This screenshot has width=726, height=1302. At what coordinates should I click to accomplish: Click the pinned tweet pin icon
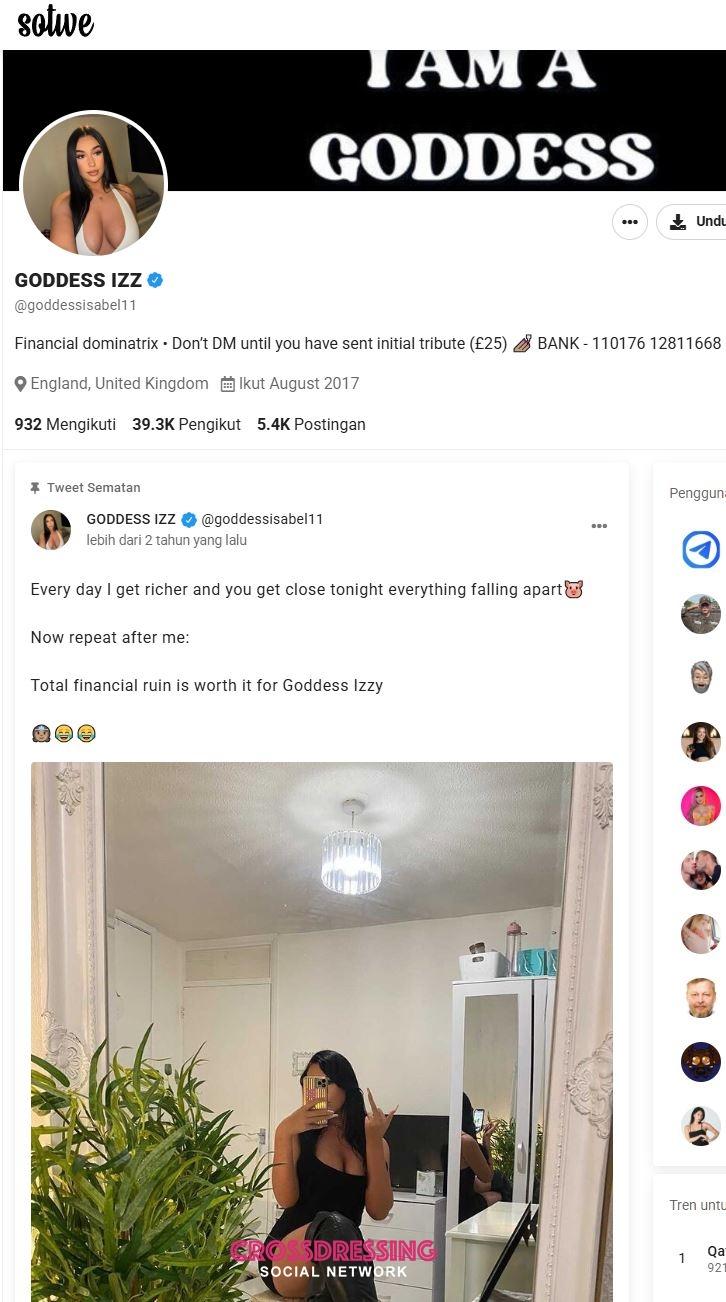[x=35, y=488]
